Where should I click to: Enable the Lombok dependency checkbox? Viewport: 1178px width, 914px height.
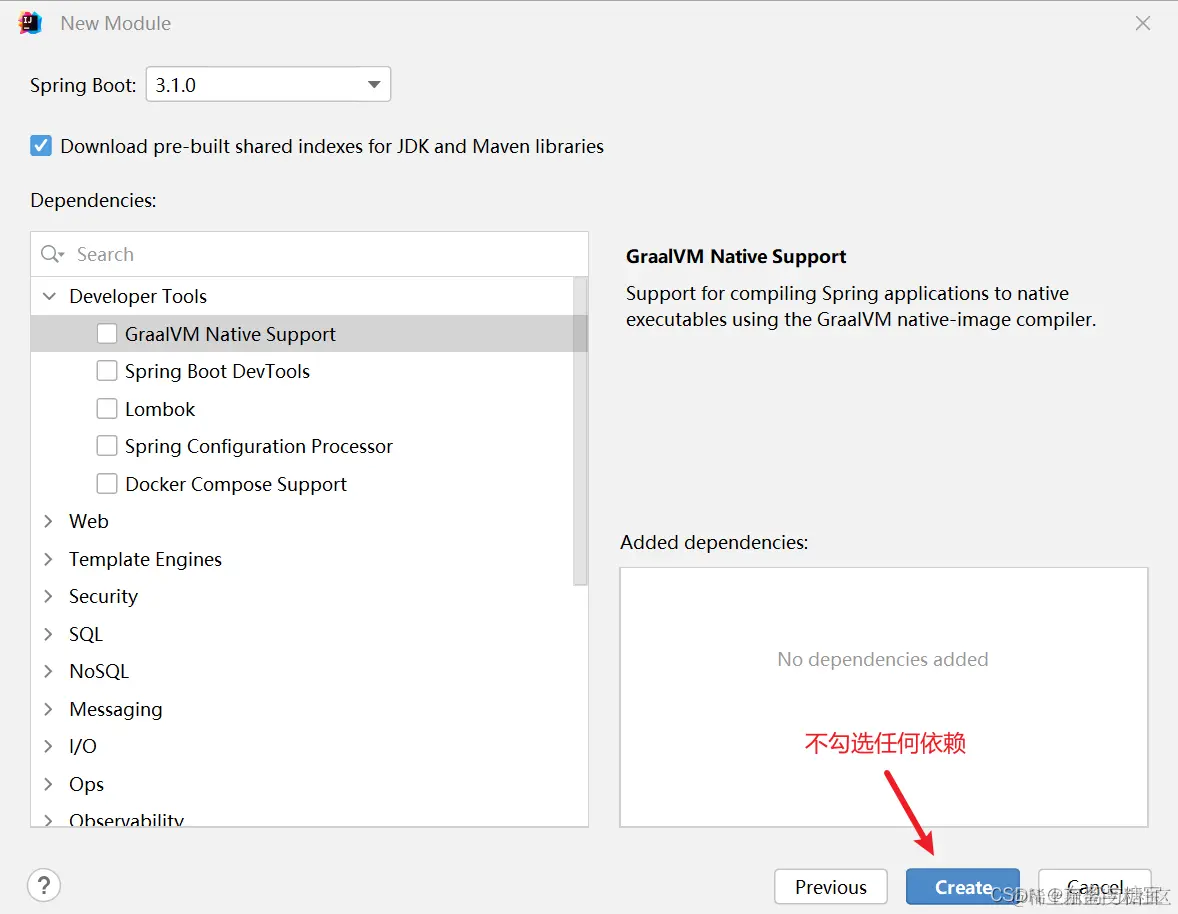107,409
